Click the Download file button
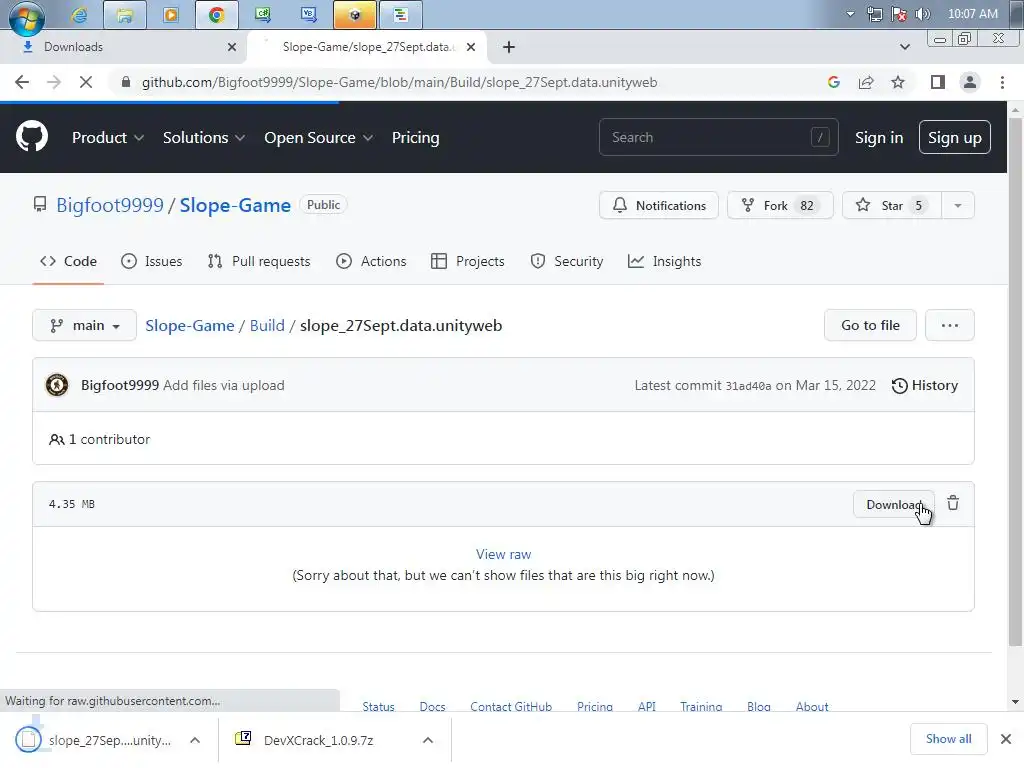Image resolution: width=1024 pixels, height=768 pixels. click(x=893, y=504)
